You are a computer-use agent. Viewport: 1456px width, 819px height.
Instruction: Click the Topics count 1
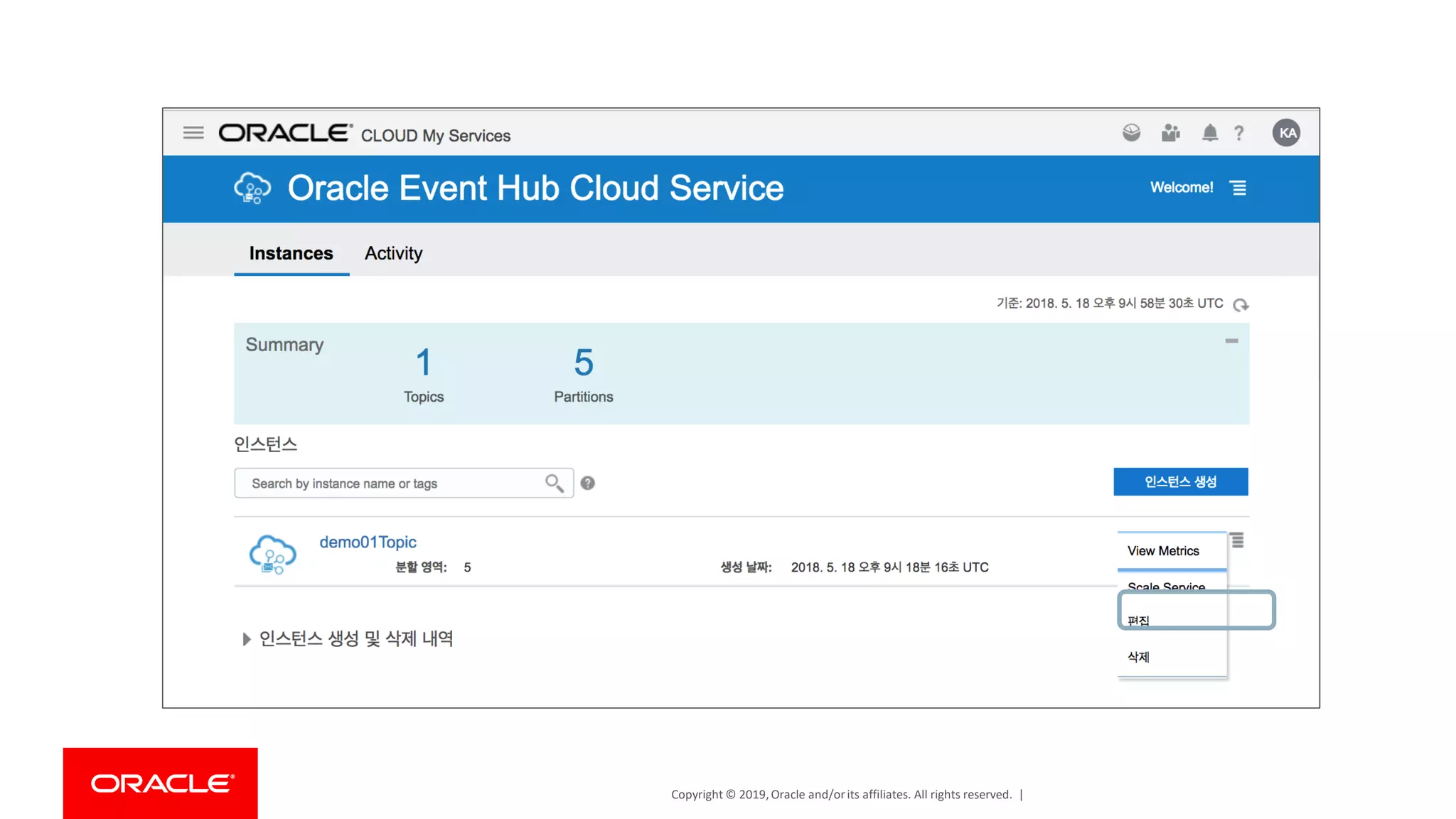click(424, 363)
